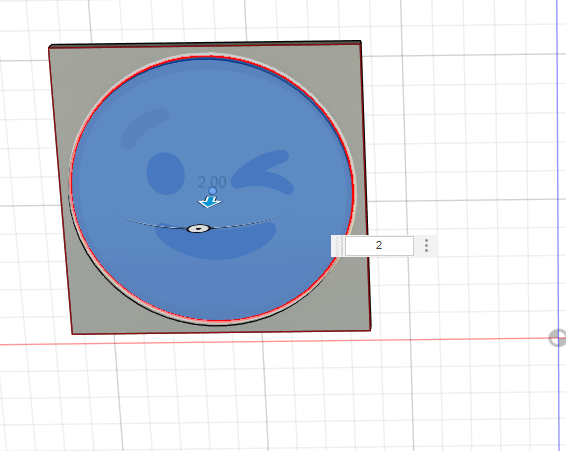Viewport: 566px width, 451px height.
Task: Click the extrude distance input field
Action: click(379, 246)
